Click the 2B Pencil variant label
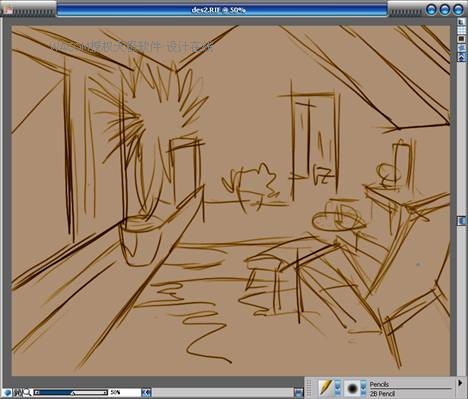468x399 pixels. coord(382,394)
